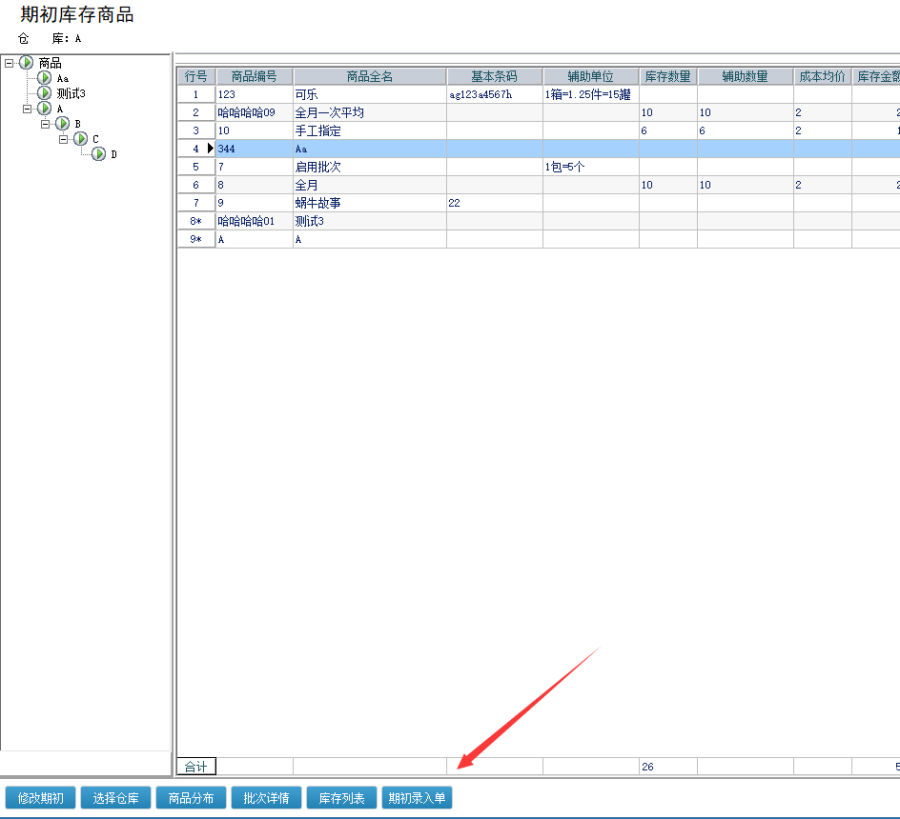
Task: Collapse tree node C using its minus box
Action: pyautogui.click(x=63, y=139)
